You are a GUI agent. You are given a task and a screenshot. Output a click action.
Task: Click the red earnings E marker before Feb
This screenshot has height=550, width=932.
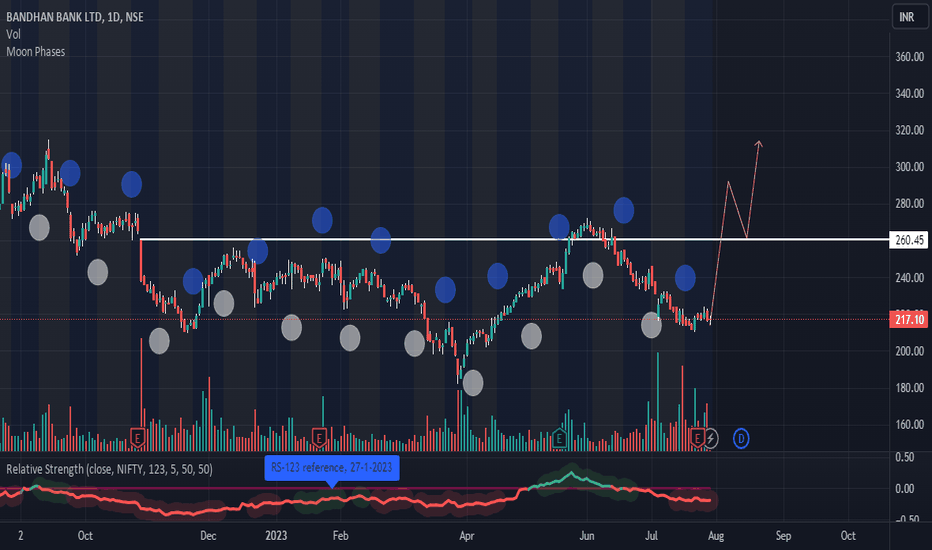point(319,439)
